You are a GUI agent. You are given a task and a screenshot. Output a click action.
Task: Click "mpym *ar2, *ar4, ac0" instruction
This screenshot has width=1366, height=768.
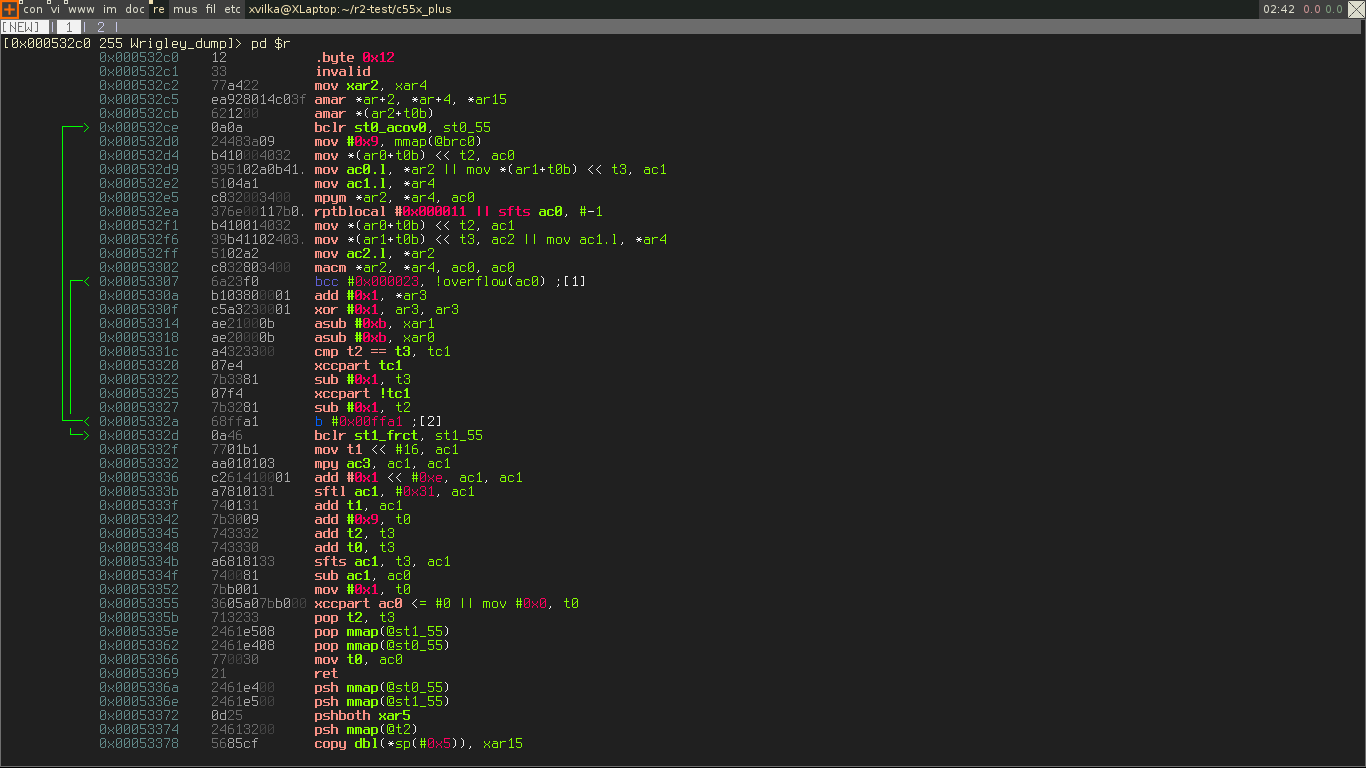click(395, 197)
